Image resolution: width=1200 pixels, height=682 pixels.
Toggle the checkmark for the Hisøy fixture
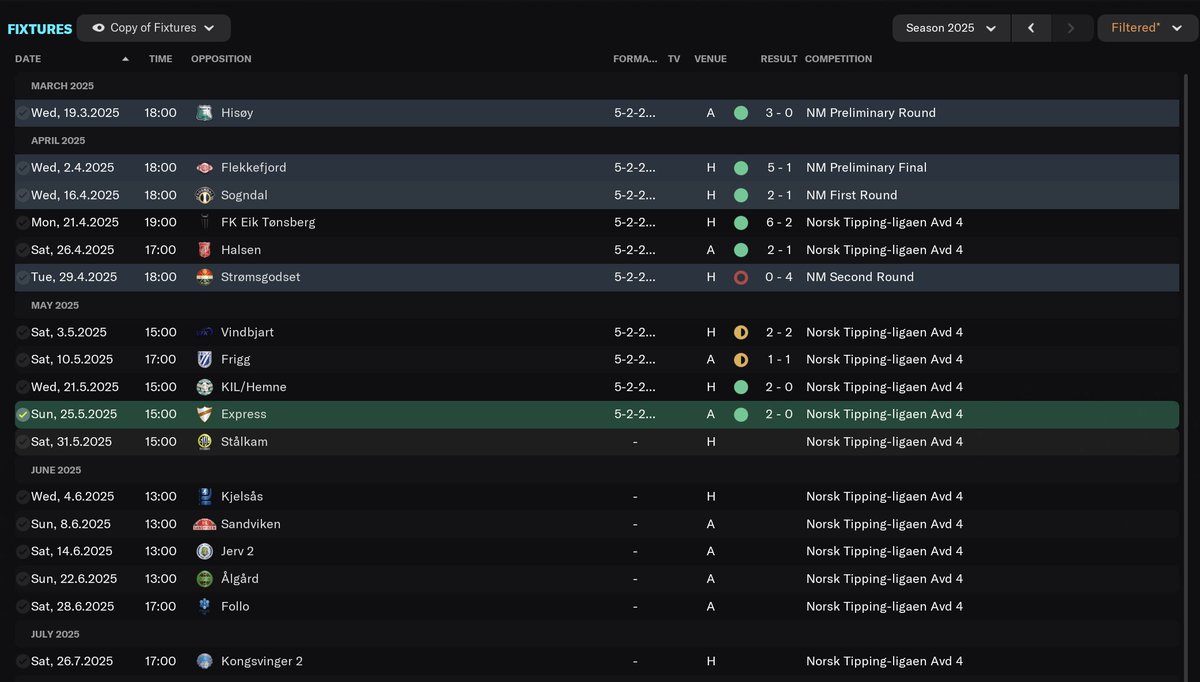click(22, 113)
